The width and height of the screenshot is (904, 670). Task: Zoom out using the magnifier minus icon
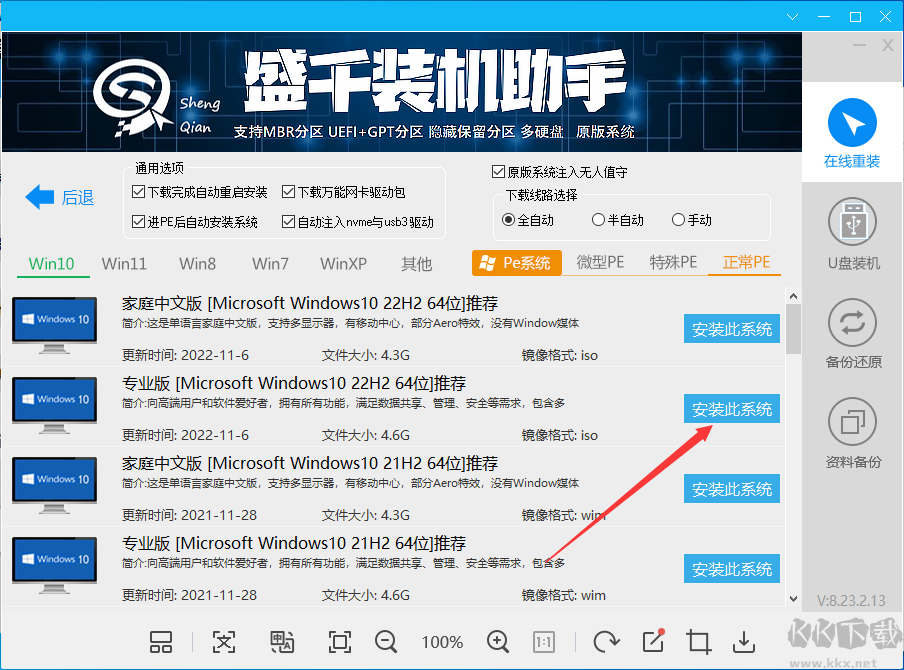pyautogui.click(x=387, y=642)
